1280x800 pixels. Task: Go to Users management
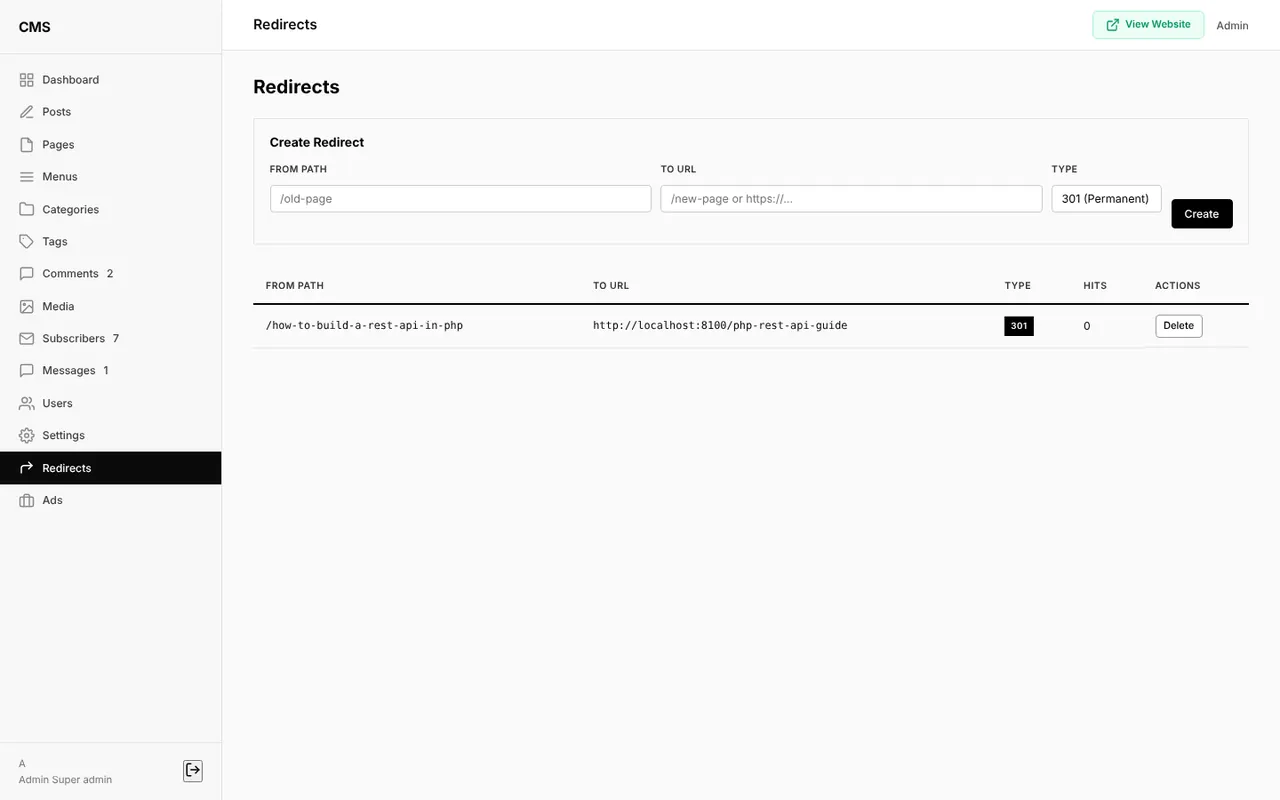click(110, 403)
